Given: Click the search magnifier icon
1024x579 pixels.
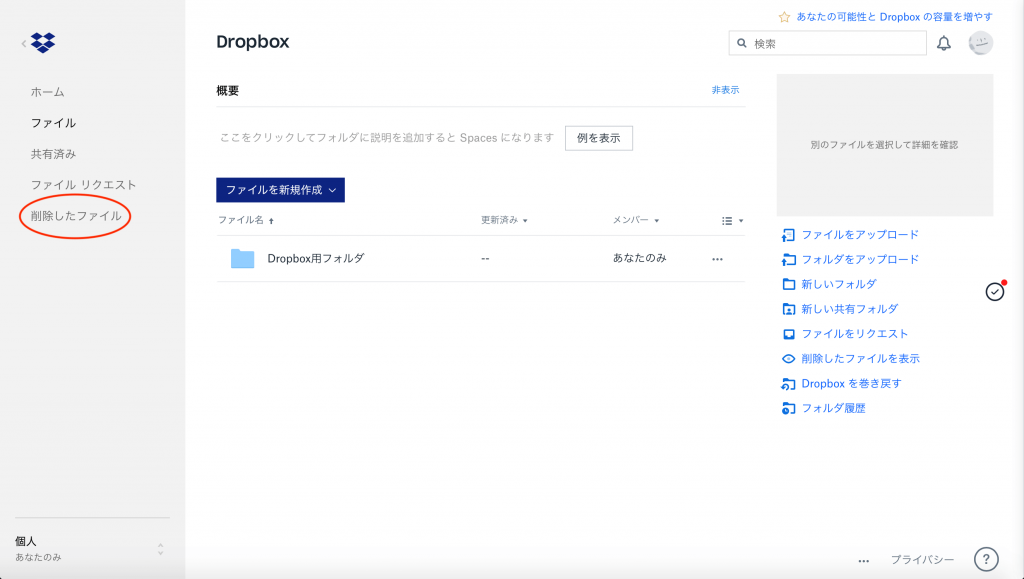Looking at the screenshot, I should (x=742, y=43).
